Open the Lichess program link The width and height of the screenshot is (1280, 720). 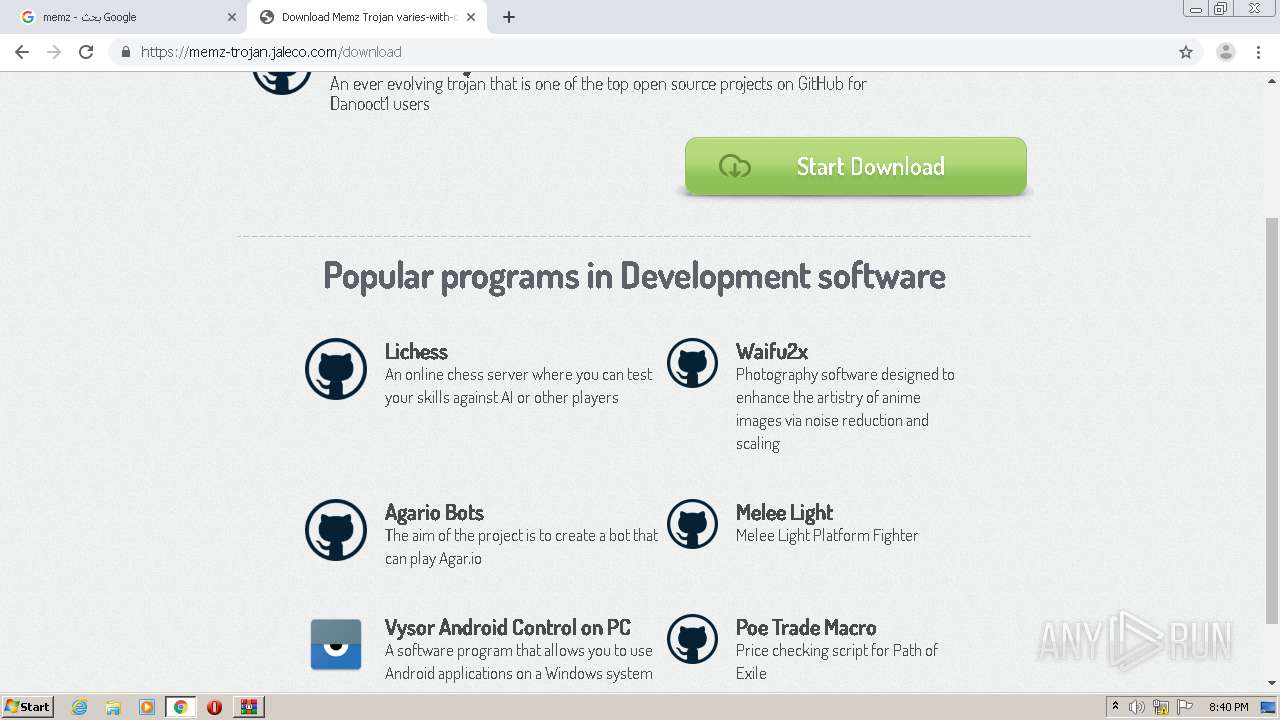point(416,351)
